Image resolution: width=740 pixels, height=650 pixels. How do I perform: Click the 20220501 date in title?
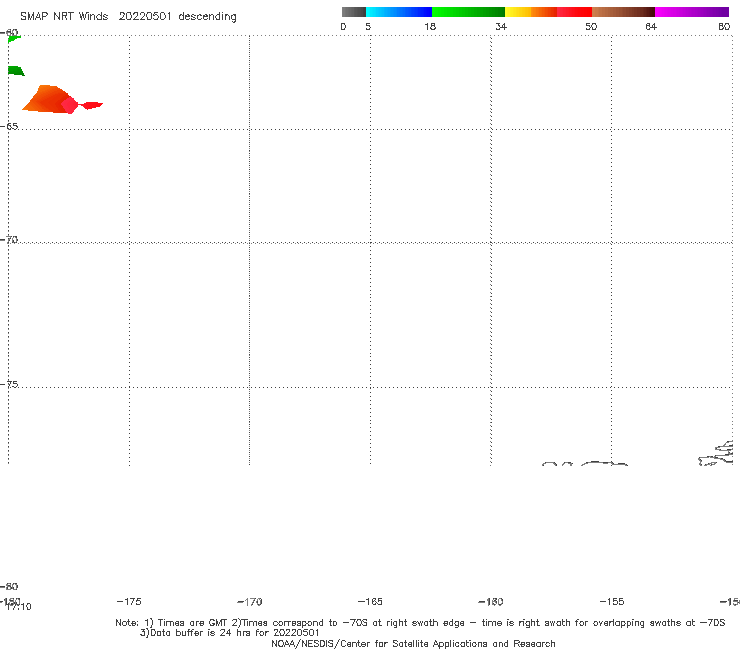(145, 17)
